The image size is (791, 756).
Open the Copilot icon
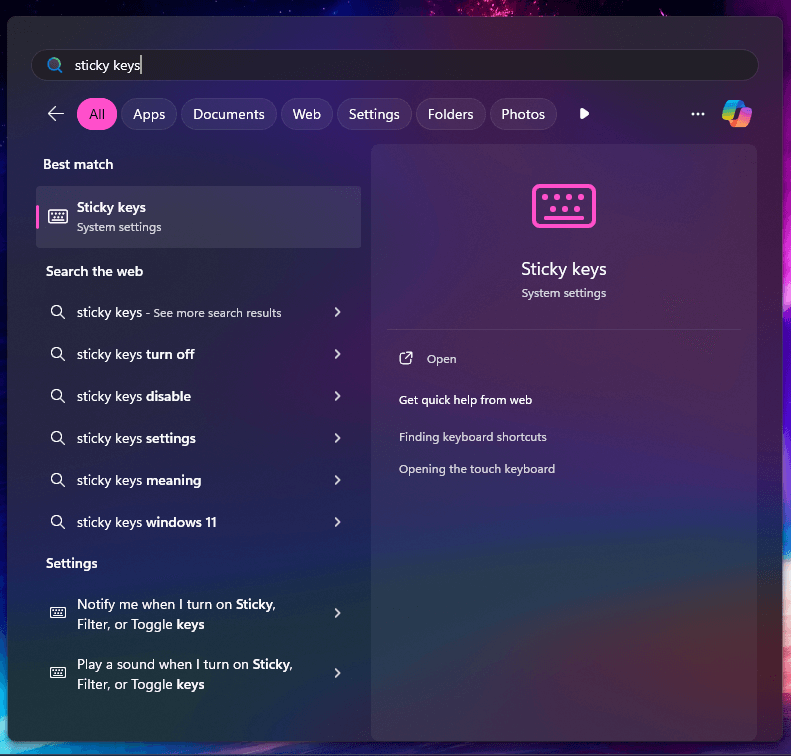[737, 114]
